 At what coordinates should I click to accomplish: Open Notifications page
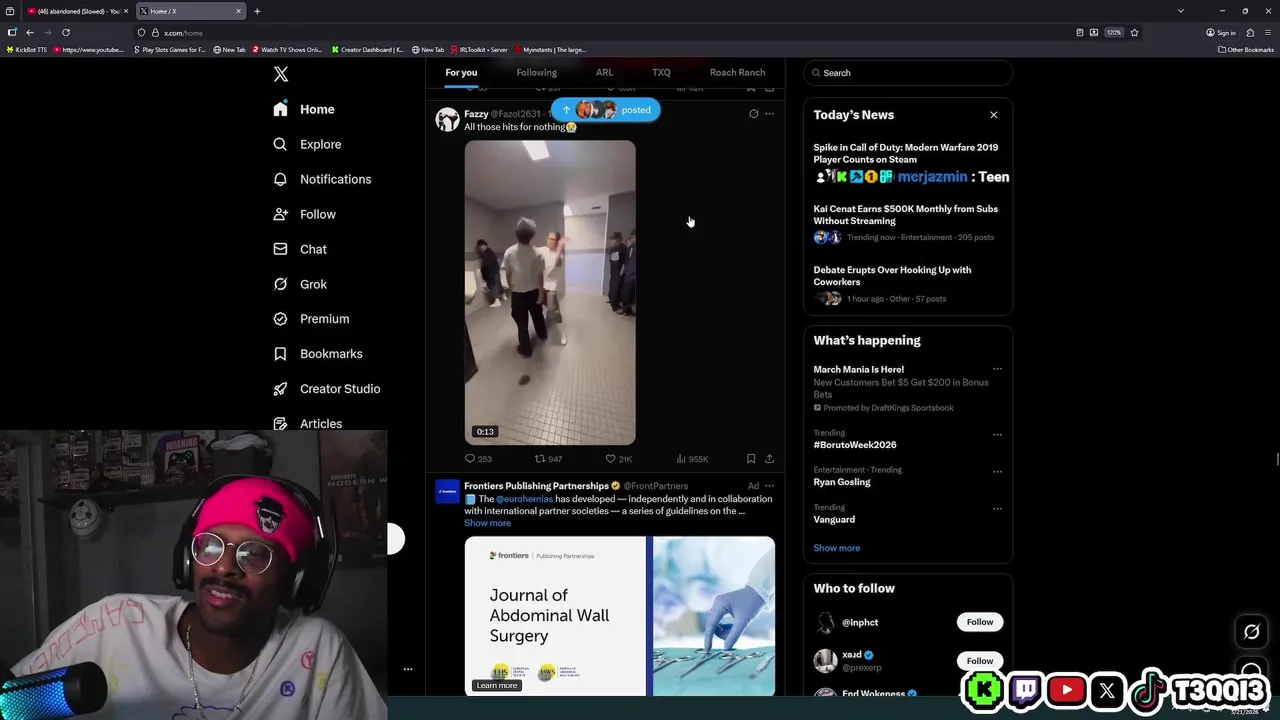click(322, 179)
